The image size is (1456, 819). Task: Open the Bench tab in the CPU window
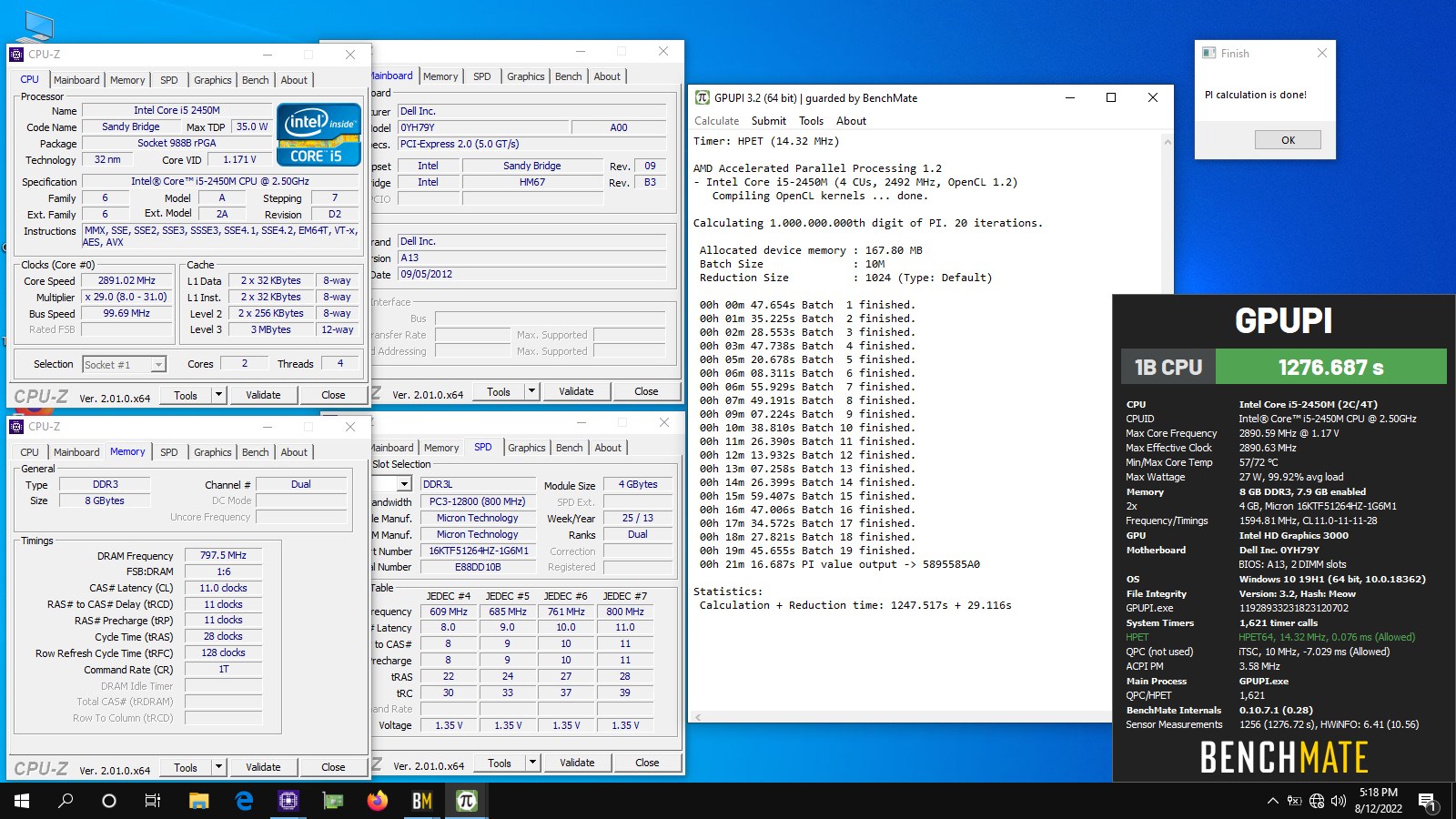[256, 80]
